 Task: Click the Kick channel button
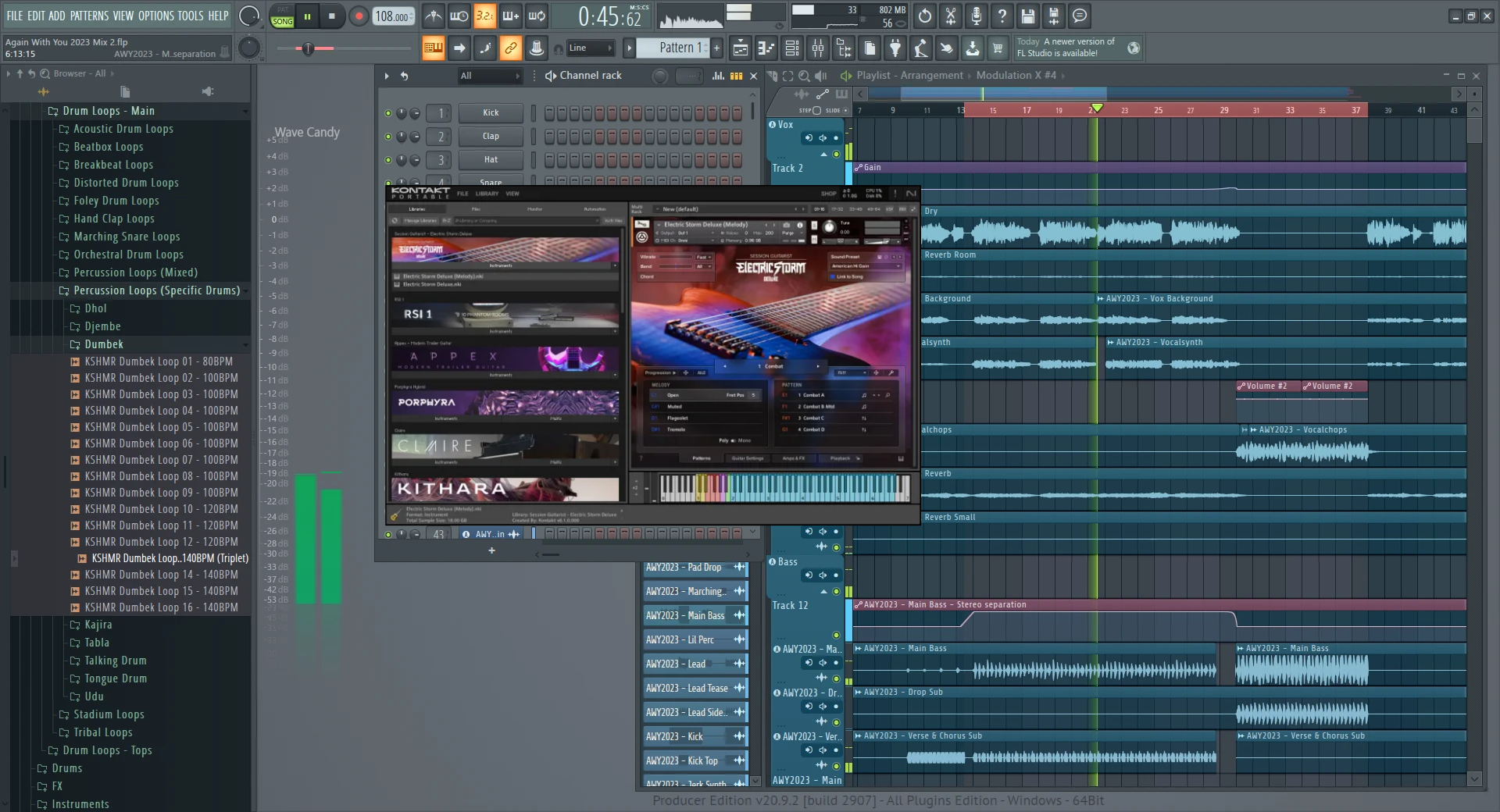pyautogui.click(x=491, y=112)
